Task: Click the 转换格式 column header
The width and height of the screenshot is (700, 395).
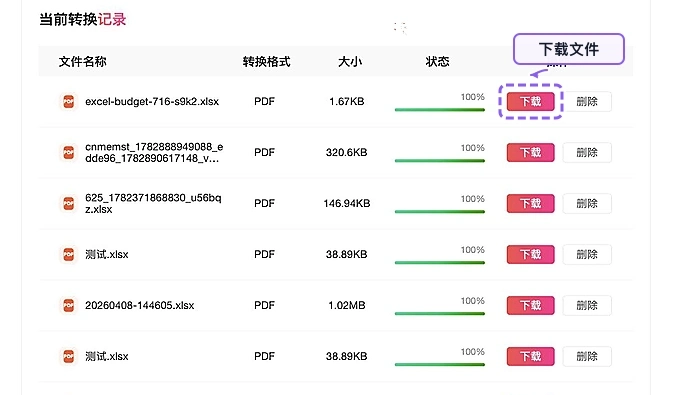Action: tap(267, 61)
